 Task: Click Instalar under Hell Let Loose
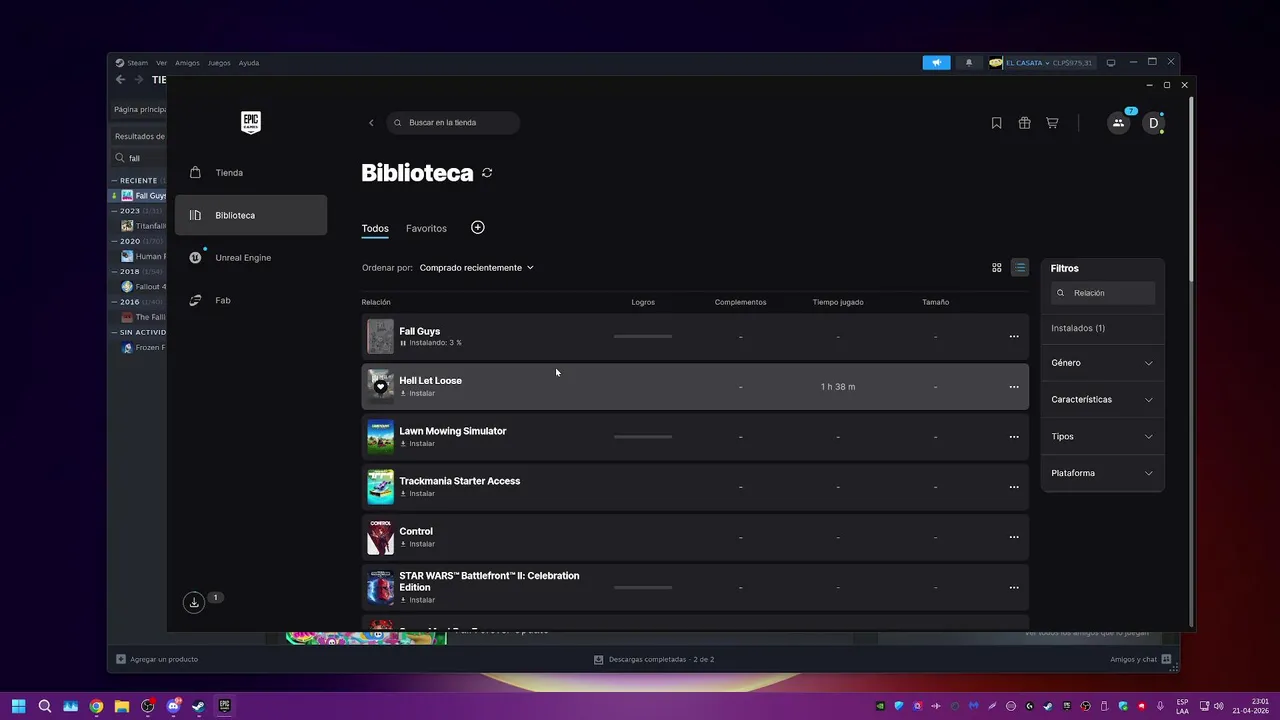coord(418,393)
